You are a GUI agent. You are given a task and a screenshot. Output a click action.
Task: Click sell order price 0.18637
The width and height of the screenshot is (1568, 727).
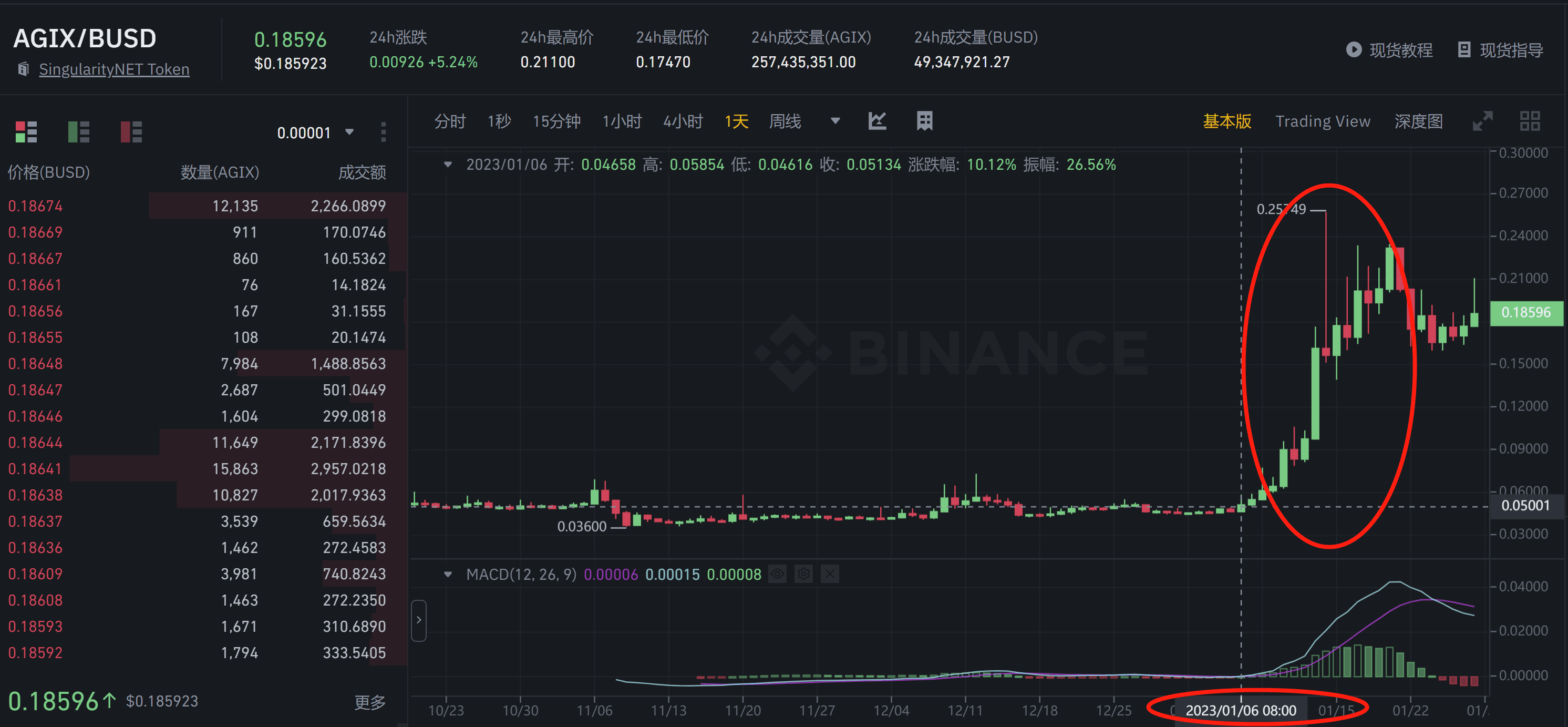35,522
